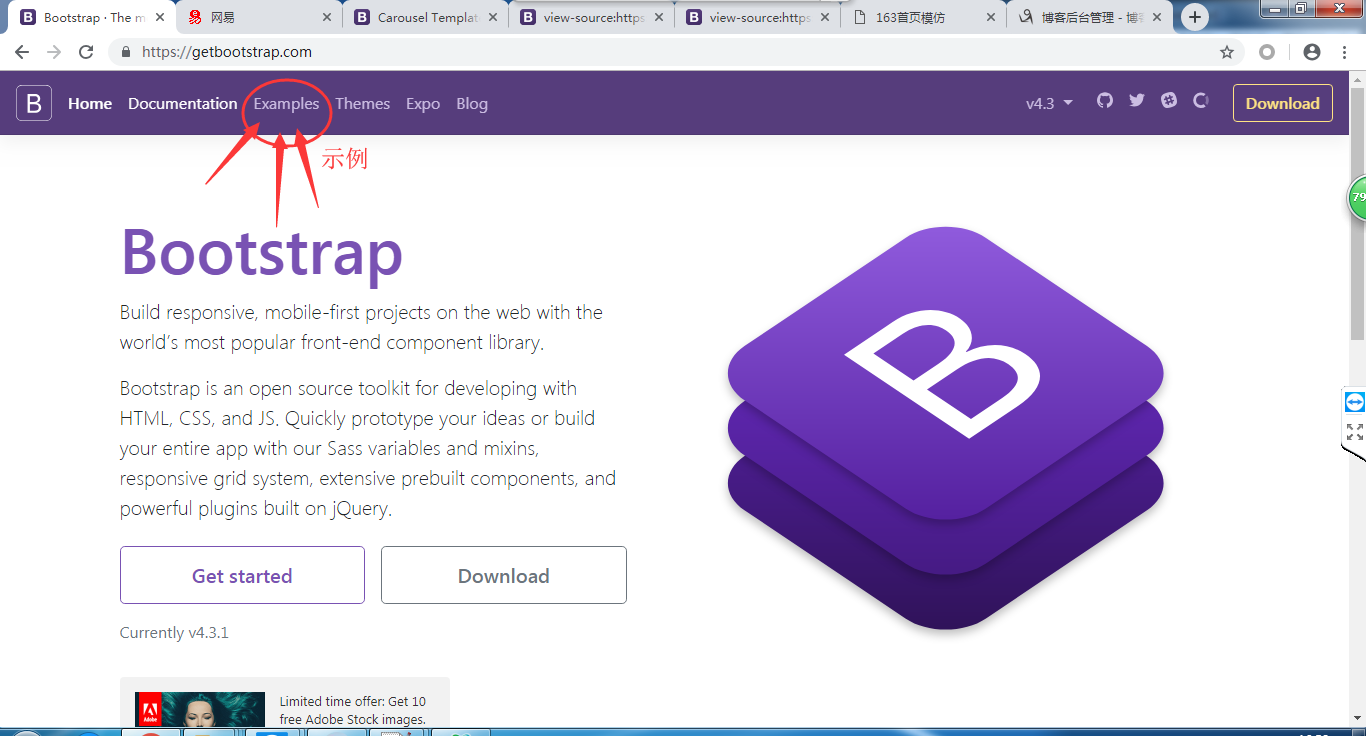
Task: Open the Expo nav item
Action: click(x=423, y=103)
